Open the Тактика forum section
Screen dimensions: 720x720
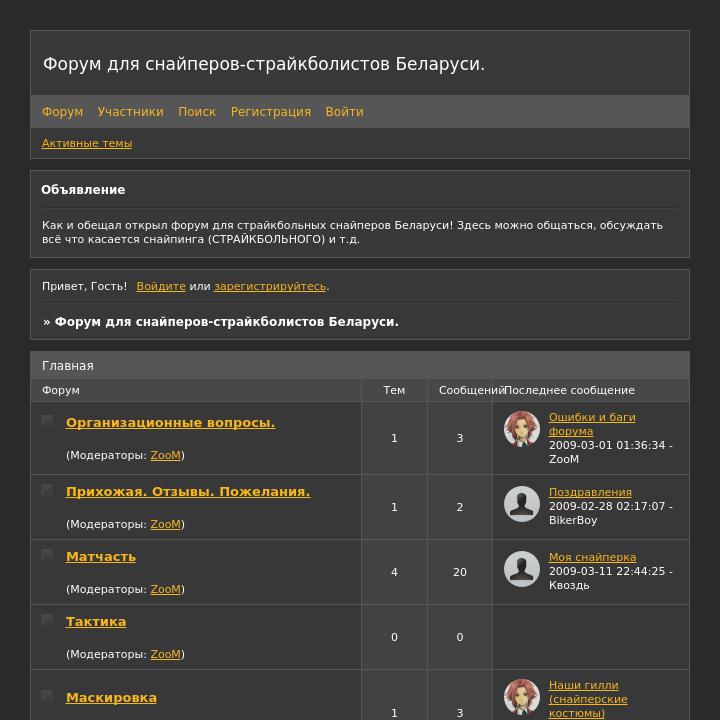(96, 622)
